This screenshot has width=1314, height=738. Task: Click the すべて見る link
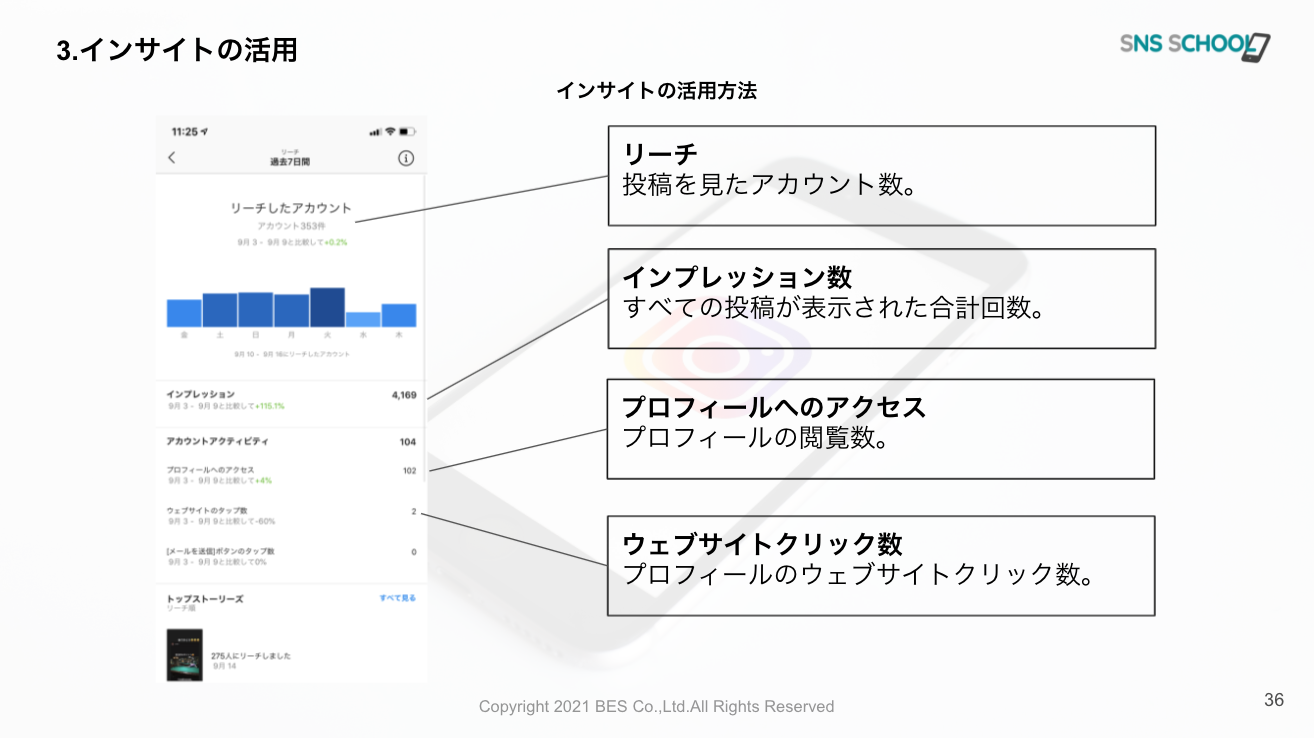click(x=397, y=598)
